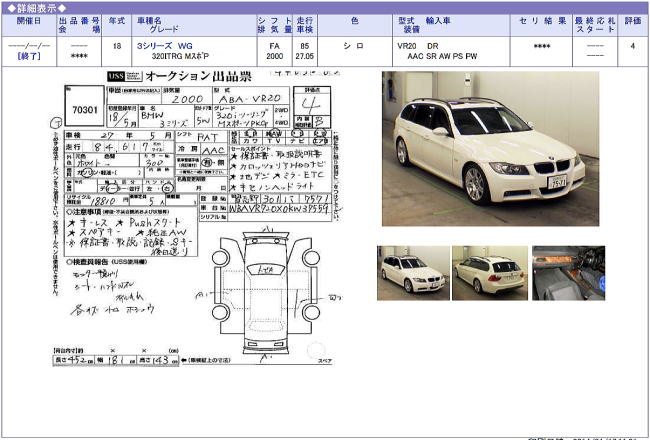This screenshot has height=440, width=650.
Task: Select the year value 18
Action: tap(117, 46)
